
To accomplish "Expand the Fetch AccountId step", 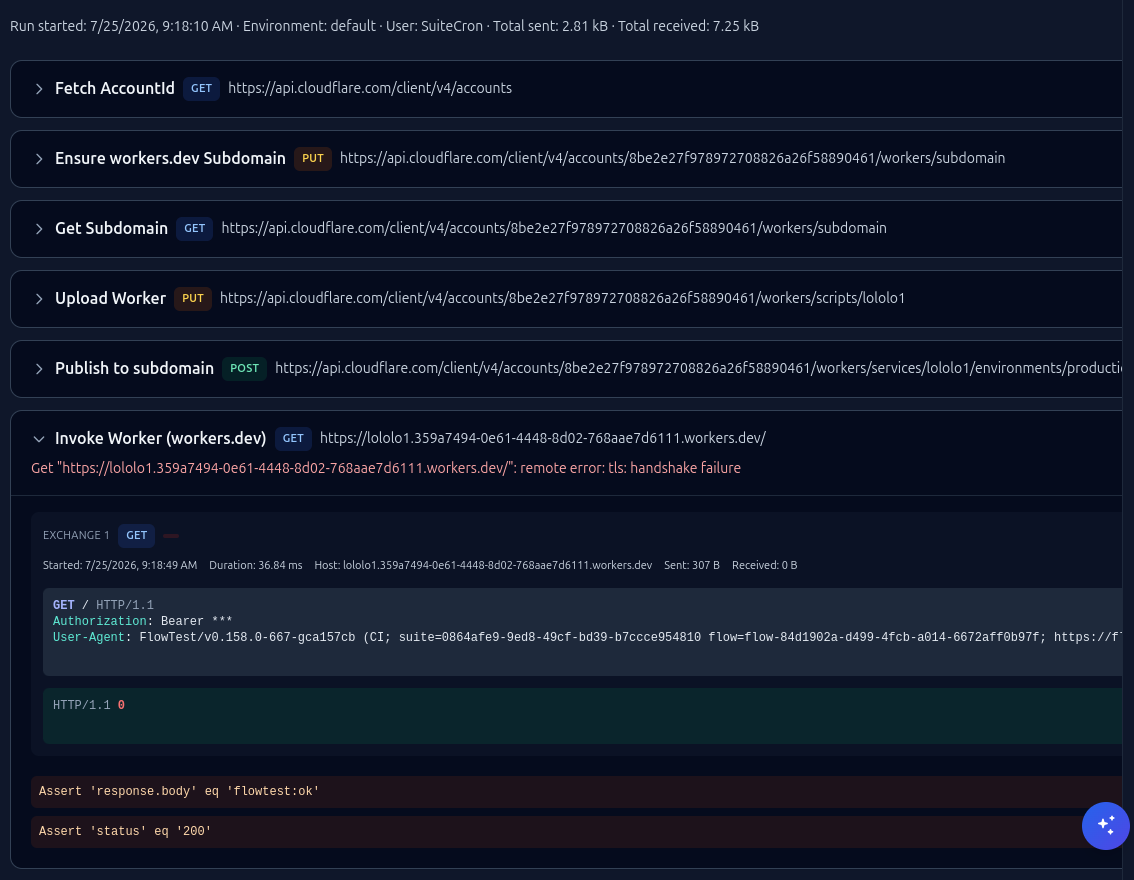I will tap(39, 89).
